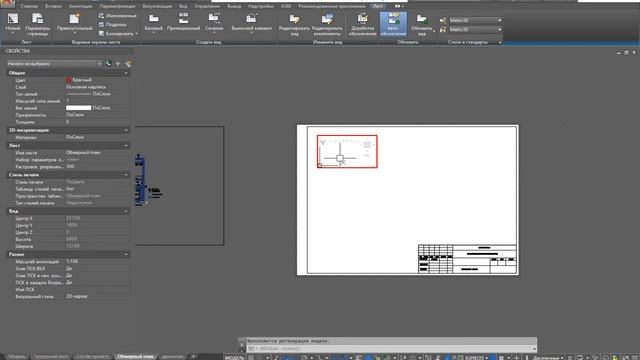640x360 pixels.
Task: Click the Подрезка viewport clip button
Action: point(113,25)
